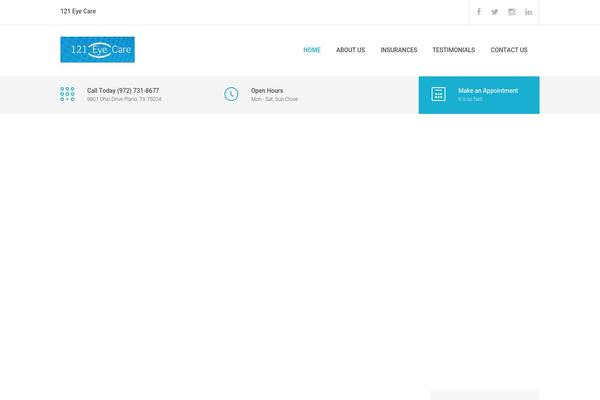Click the Mon - Sat hours text
Viewport: 600px width, 400px height.
point(274,99)
